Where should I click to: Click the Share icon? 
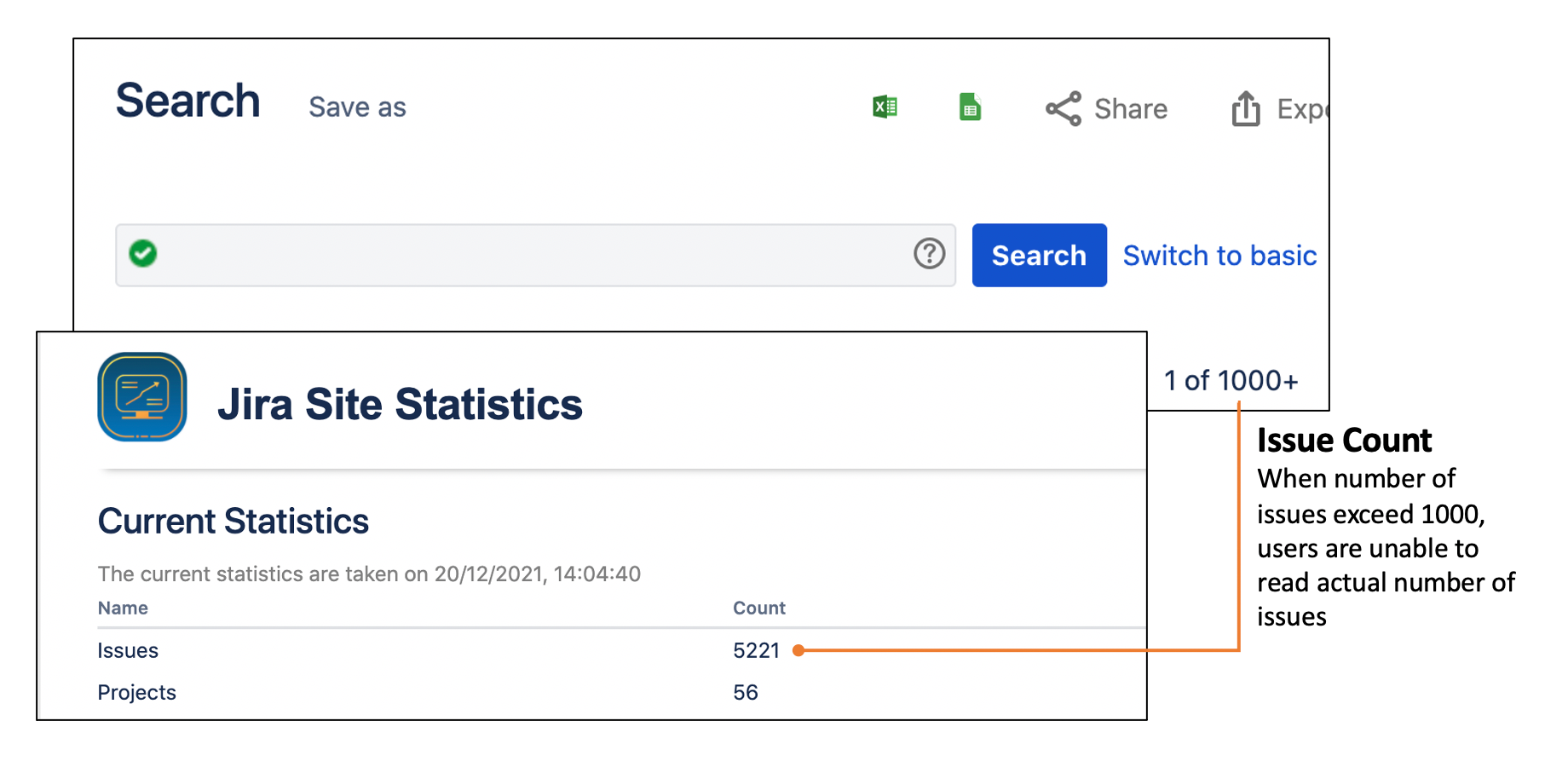1064,109
